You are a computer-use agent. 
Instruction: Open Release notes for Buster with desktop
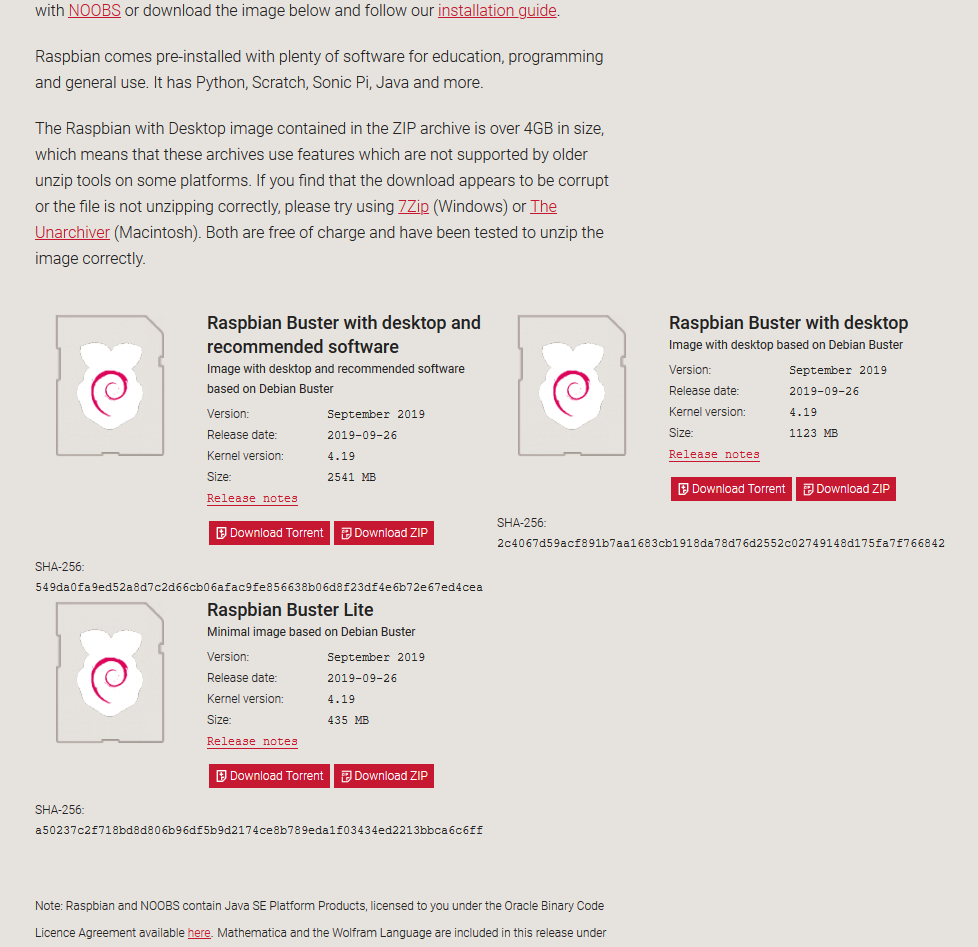(714, 454)
